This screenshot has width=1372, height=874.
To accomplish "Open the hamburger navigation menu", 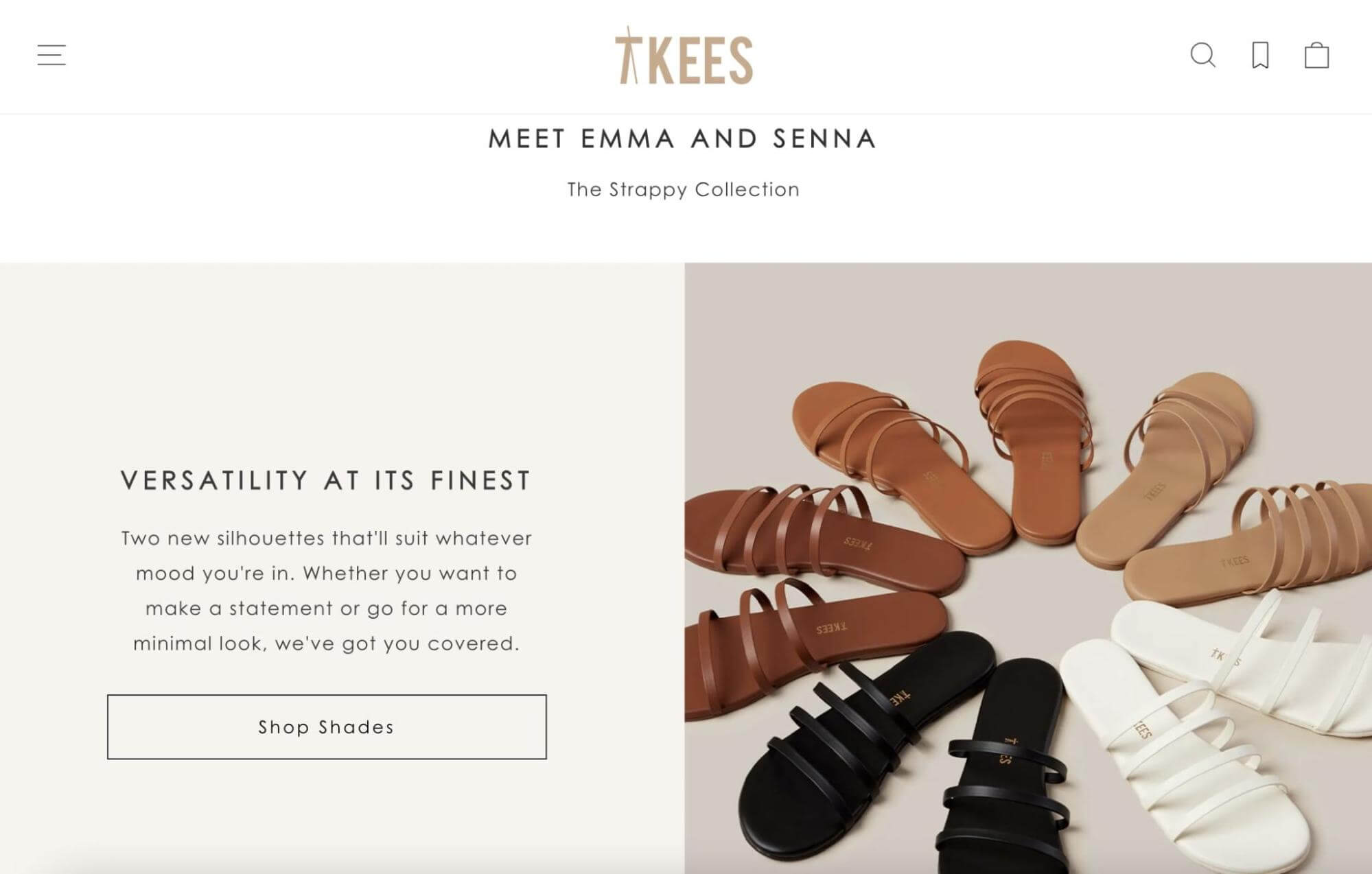I will [51, 55].
